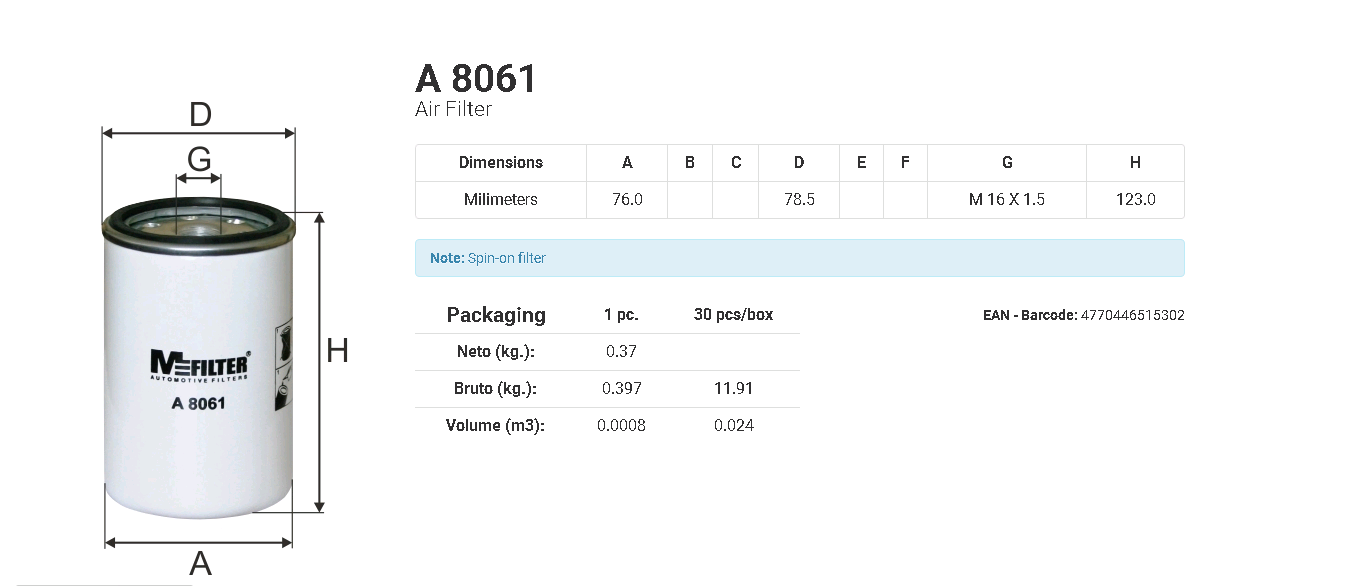This screenshot has width=1362, height=586.
Task: Click the 78.5 dimension value
Action: pyautogui.click(x=799, y=199)
